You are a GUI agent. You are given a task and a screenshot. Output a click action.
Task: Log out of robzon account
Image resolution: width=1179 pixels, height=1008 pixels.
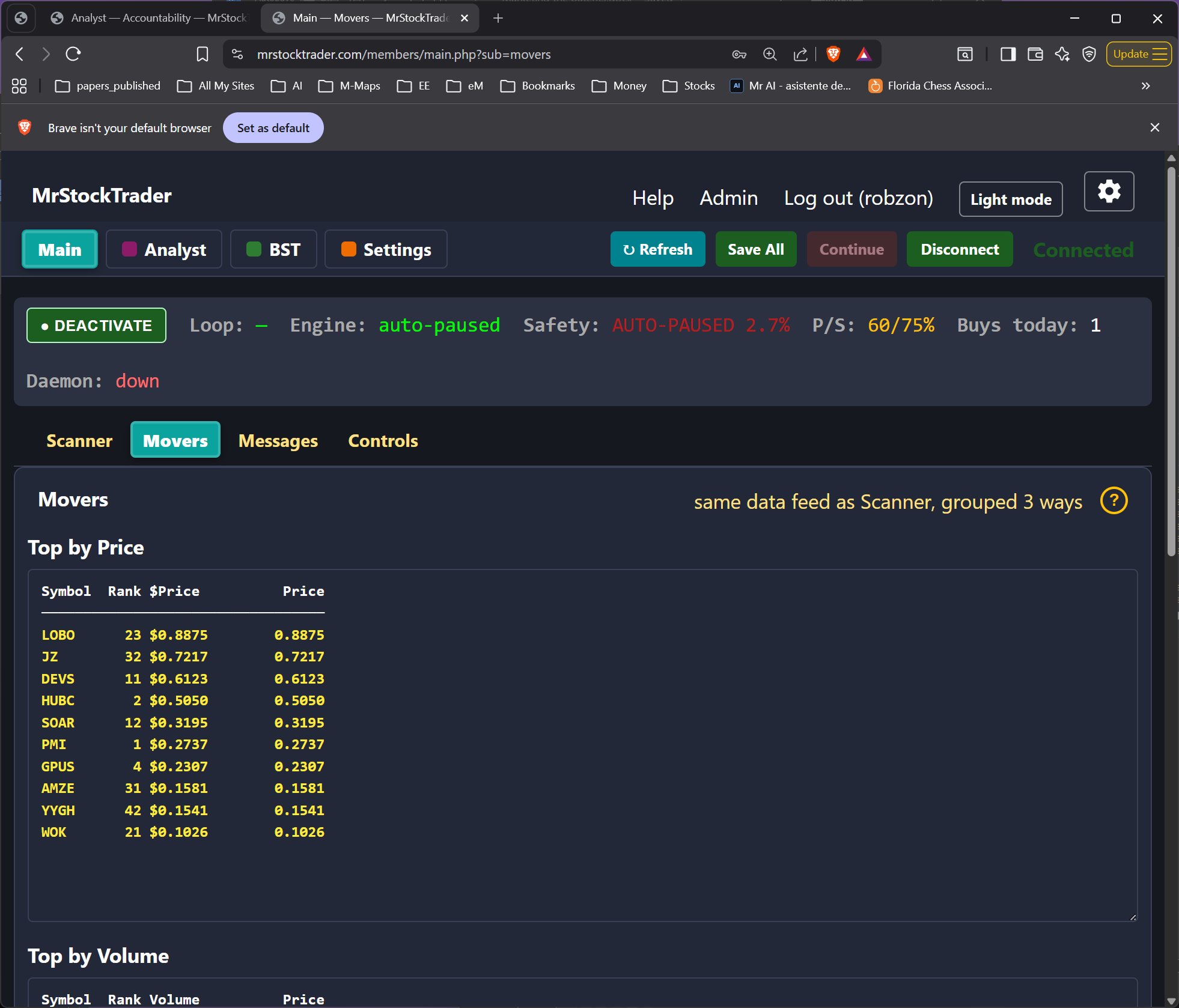click(x=858, y=198)
